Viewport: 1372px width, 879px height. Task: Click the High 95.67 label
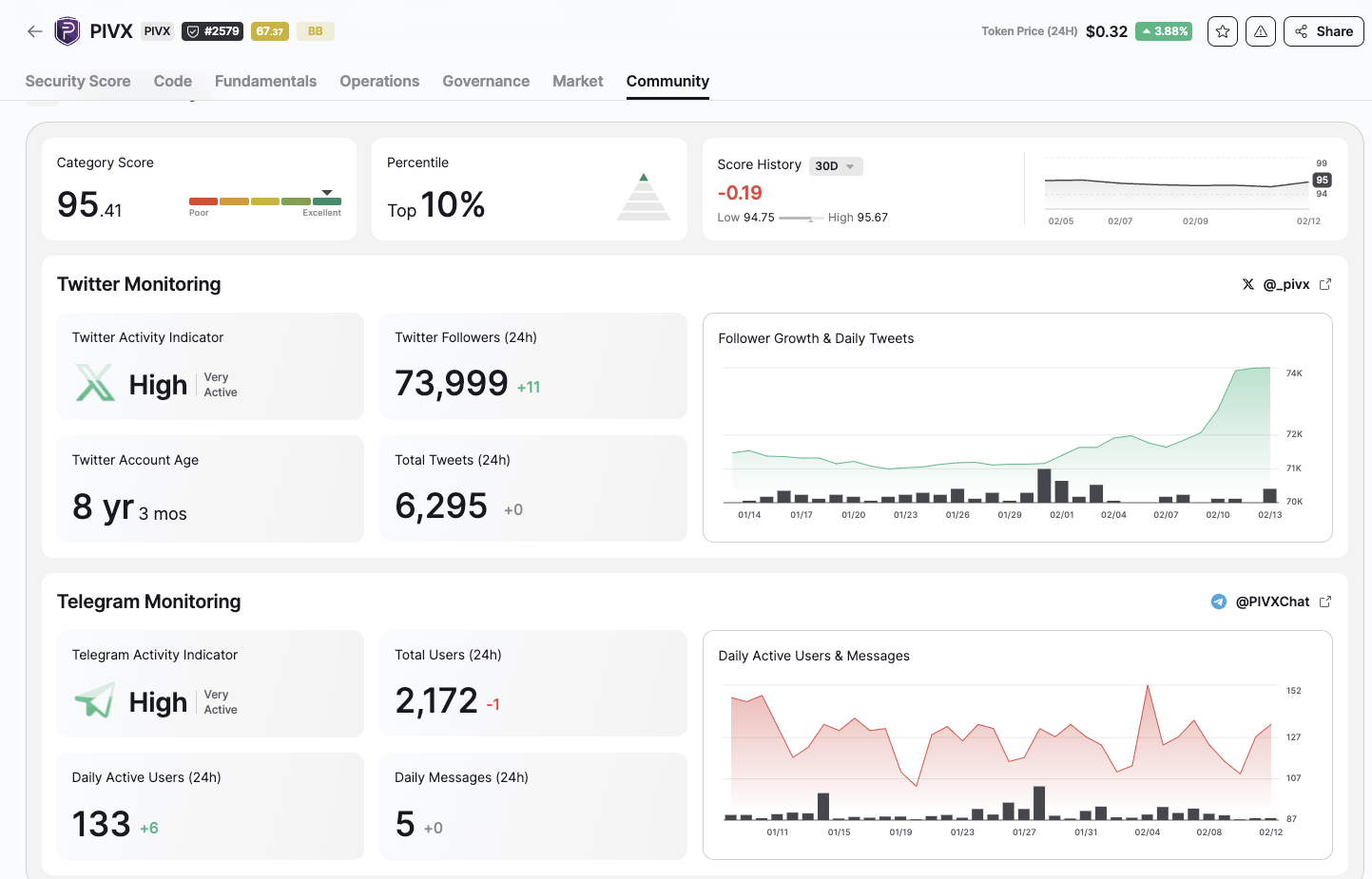pyautogui.click(x=858, y=218)
